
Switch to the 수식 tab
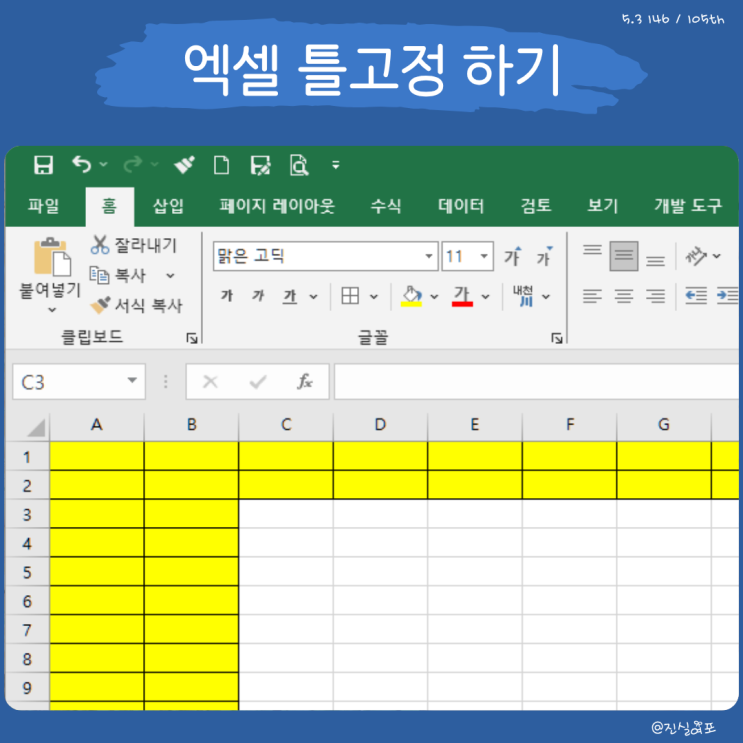386,206
